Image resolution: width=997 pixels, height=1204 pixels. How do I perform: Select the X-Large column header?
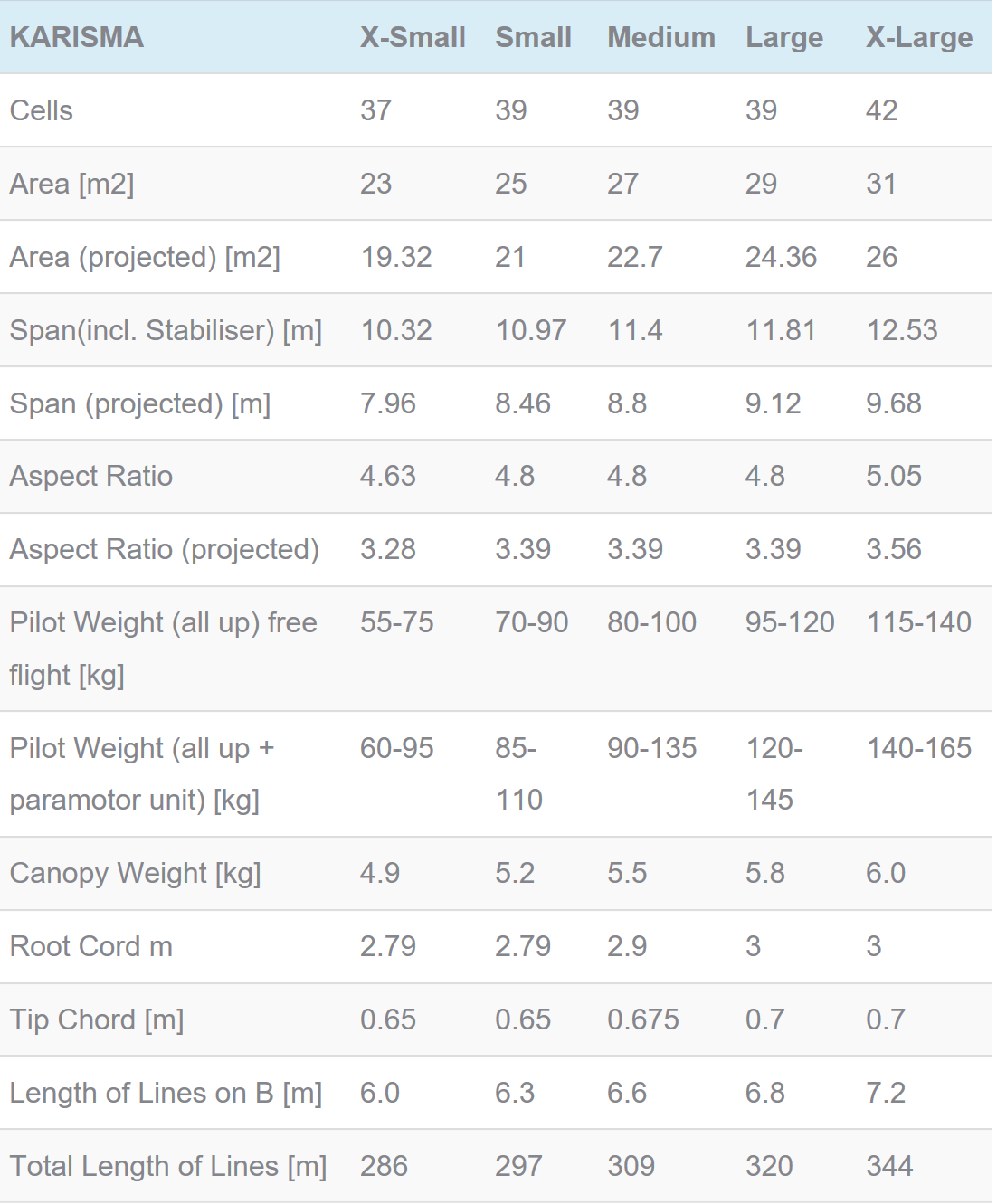point(919,37)
